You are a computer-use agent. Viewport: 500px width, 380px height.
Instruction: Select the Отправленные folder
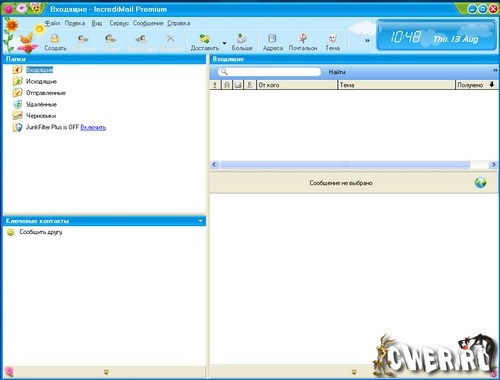pyautogui.click(x=46, y=93)
